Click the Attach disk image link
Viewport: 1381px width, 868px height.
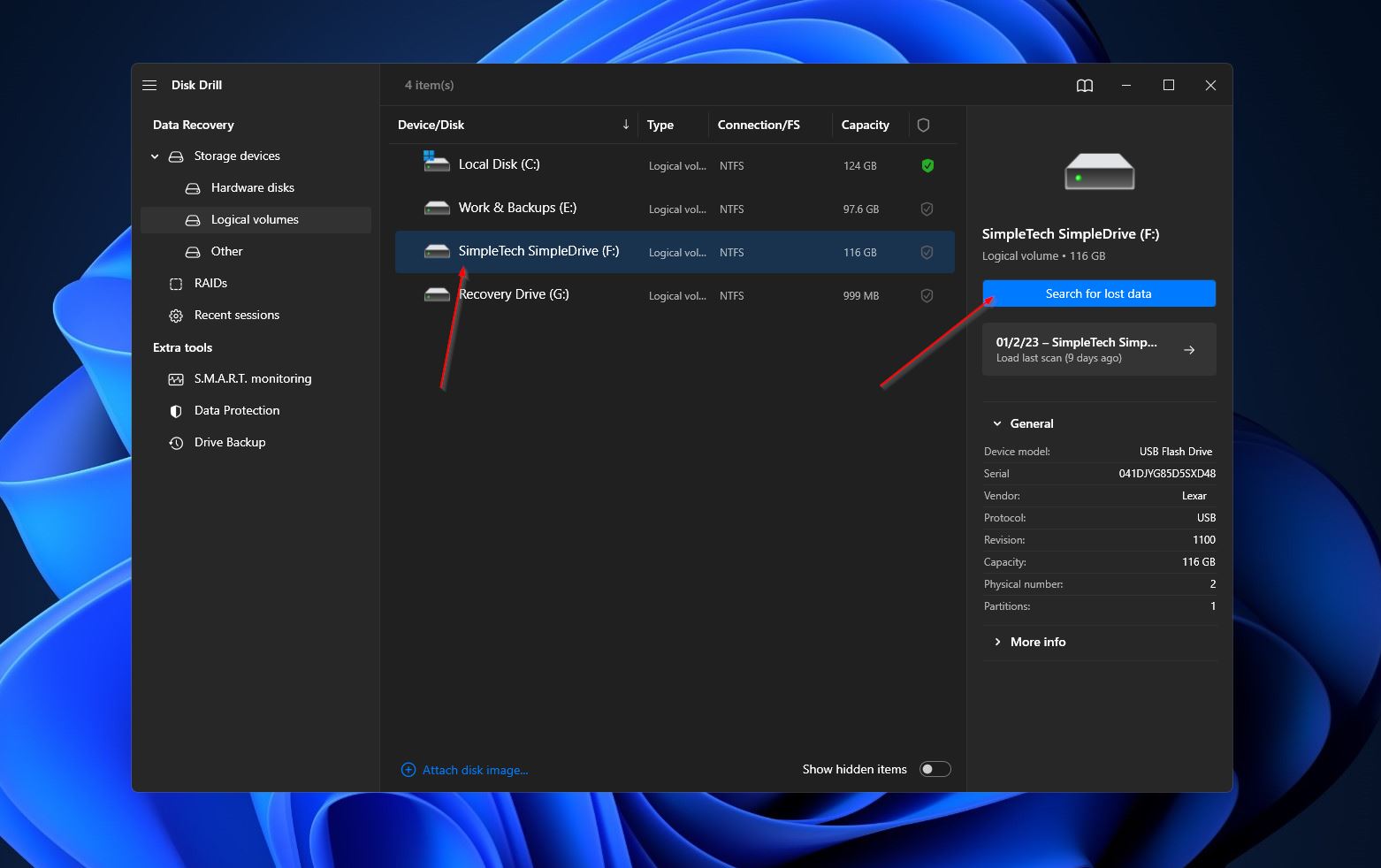click(475, 770)
